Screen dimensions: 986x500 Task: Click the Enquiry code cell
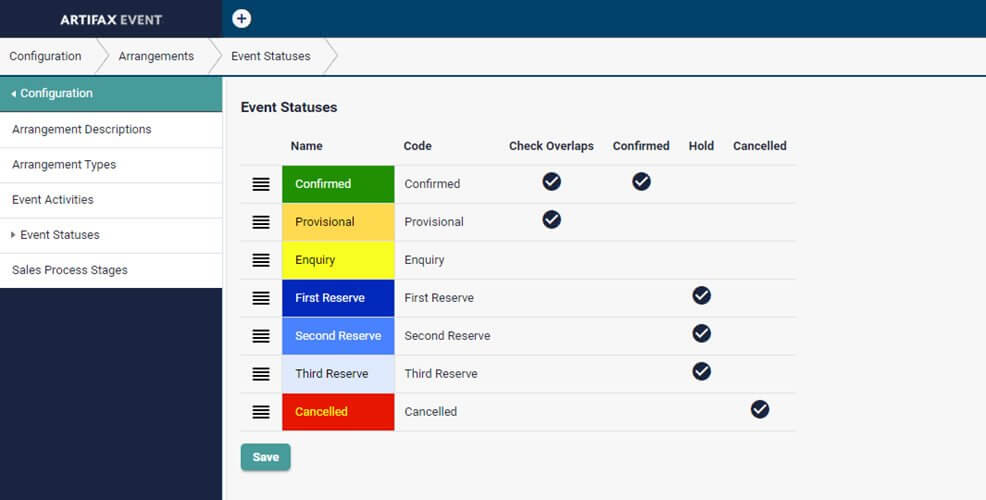(x=424, y=260)
